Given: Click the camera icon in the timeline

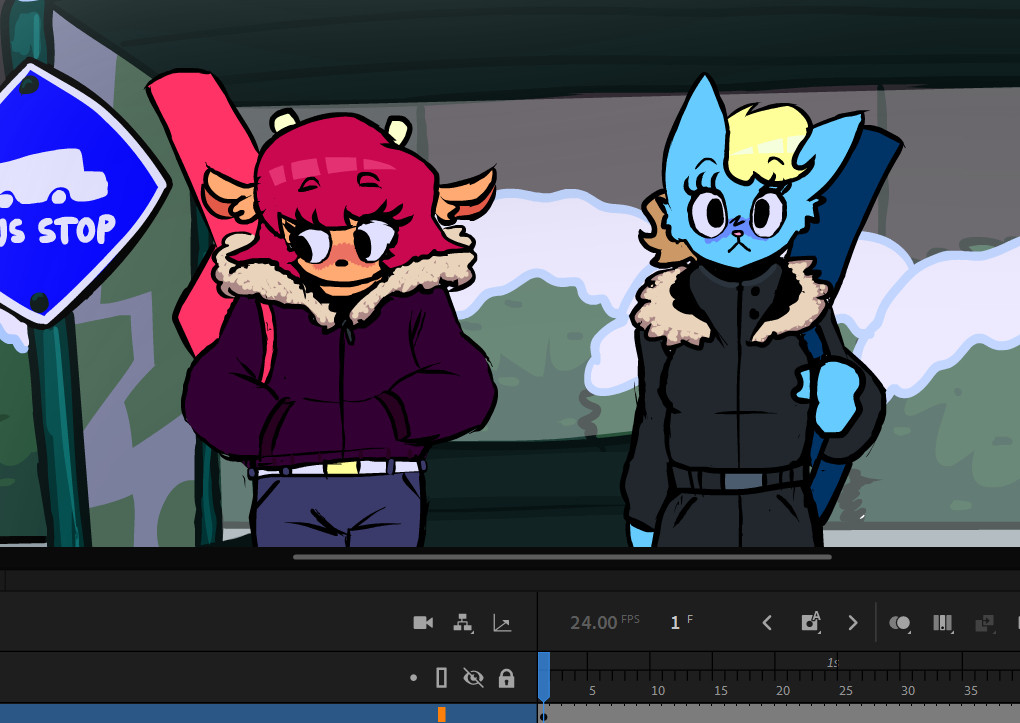Looking at the screenshot, I should (x=423, y=623).
